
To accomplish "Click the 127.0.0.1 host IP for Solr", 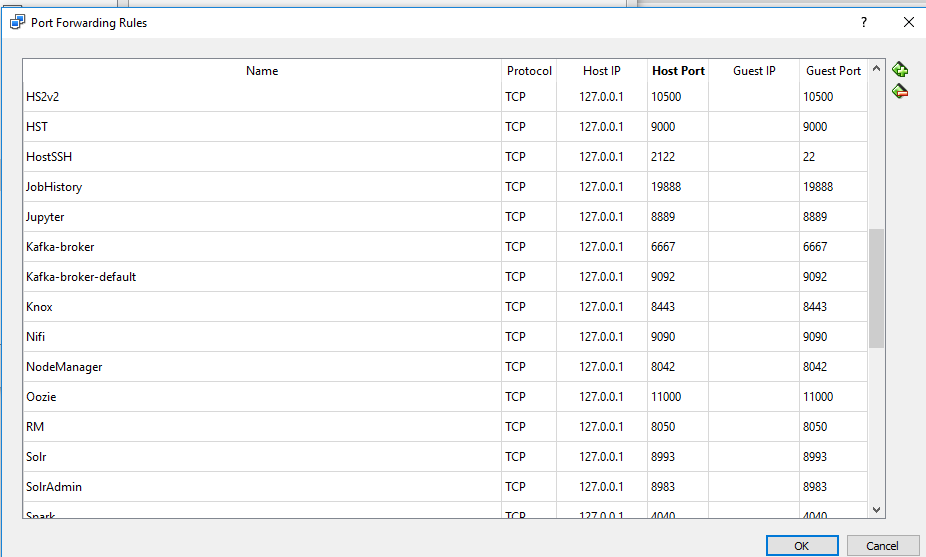I will (601, 457).
